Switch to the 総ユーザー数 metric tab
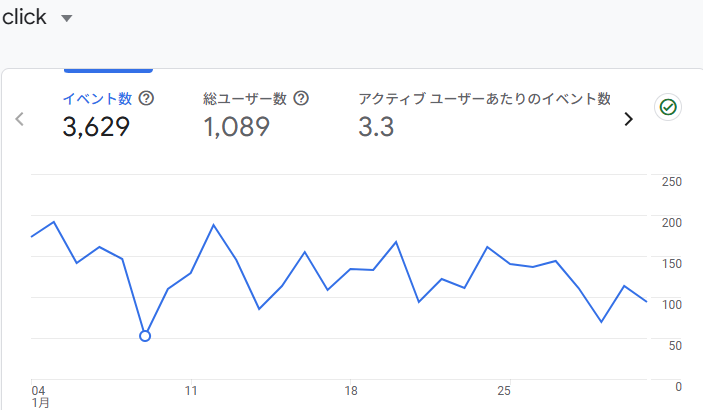The image size is (703, 410). coord(245,98)
